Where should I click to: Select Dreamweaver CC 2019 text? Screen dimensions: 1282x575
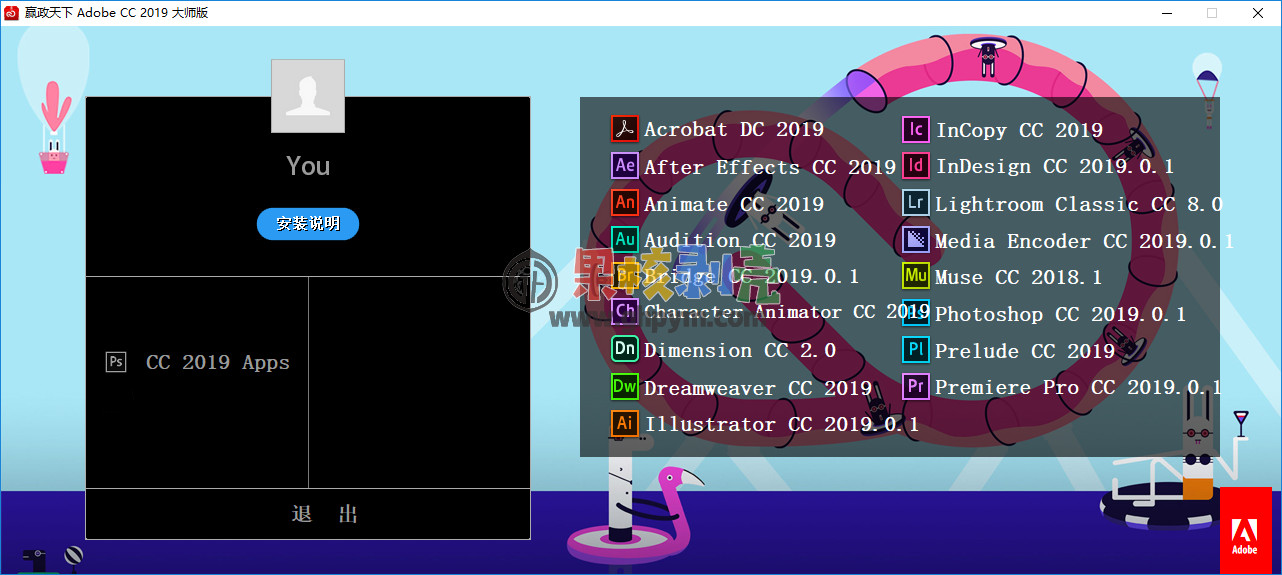(x=758, y=388)
